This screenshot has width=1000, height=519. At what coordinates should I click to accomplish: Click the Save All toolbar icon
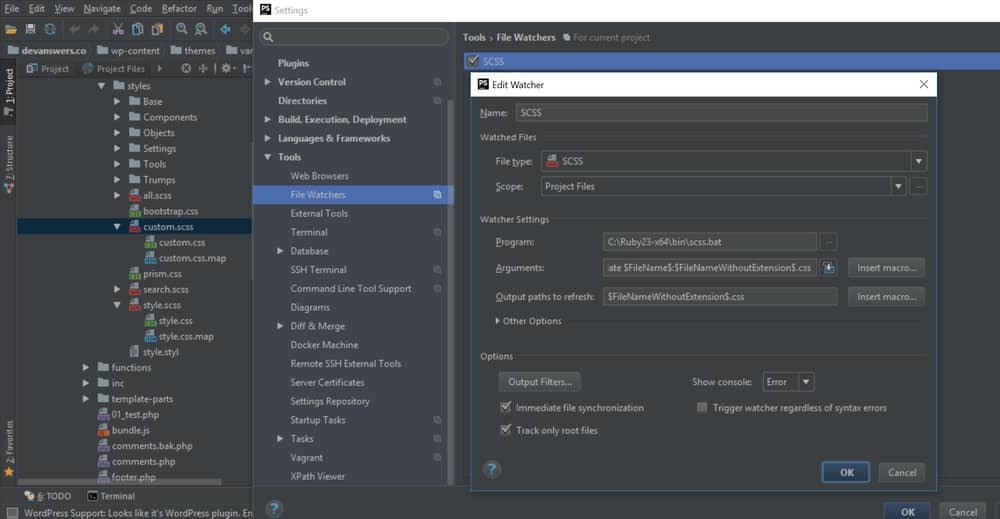(x=31, y=29)
